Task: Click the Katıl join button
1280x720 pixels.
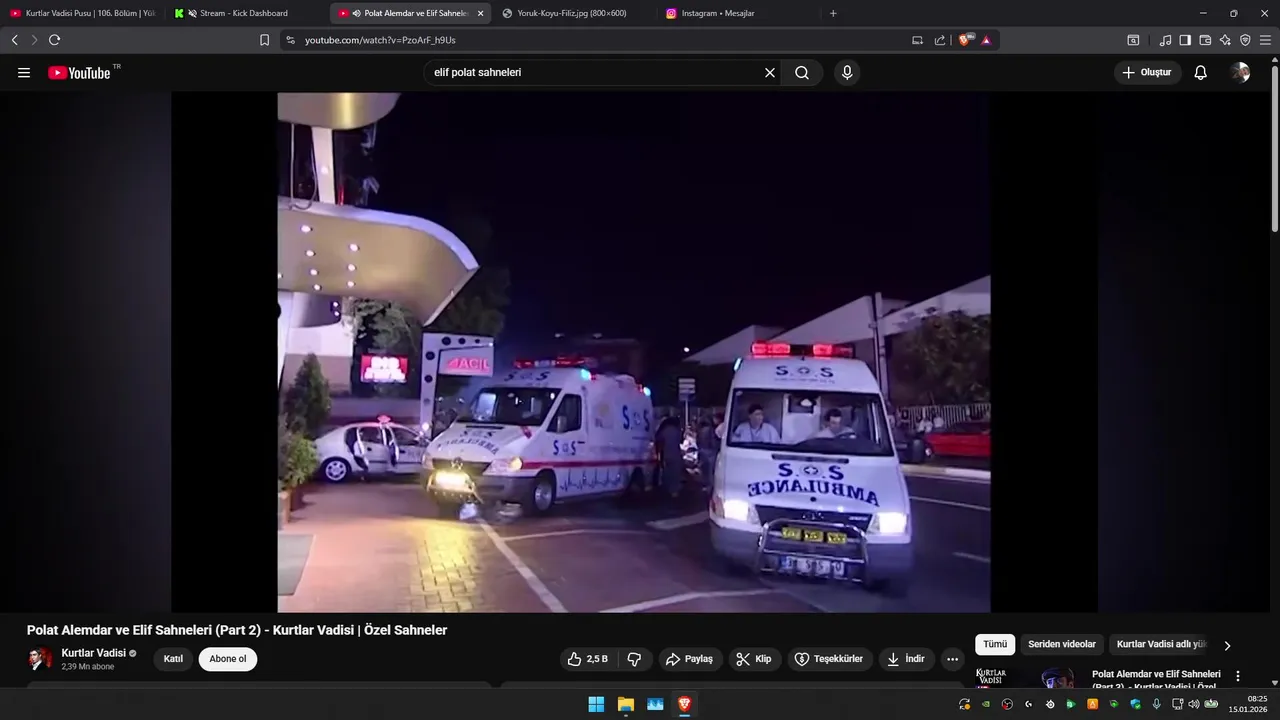Action: pyautogui.click(x=173, y=659)
